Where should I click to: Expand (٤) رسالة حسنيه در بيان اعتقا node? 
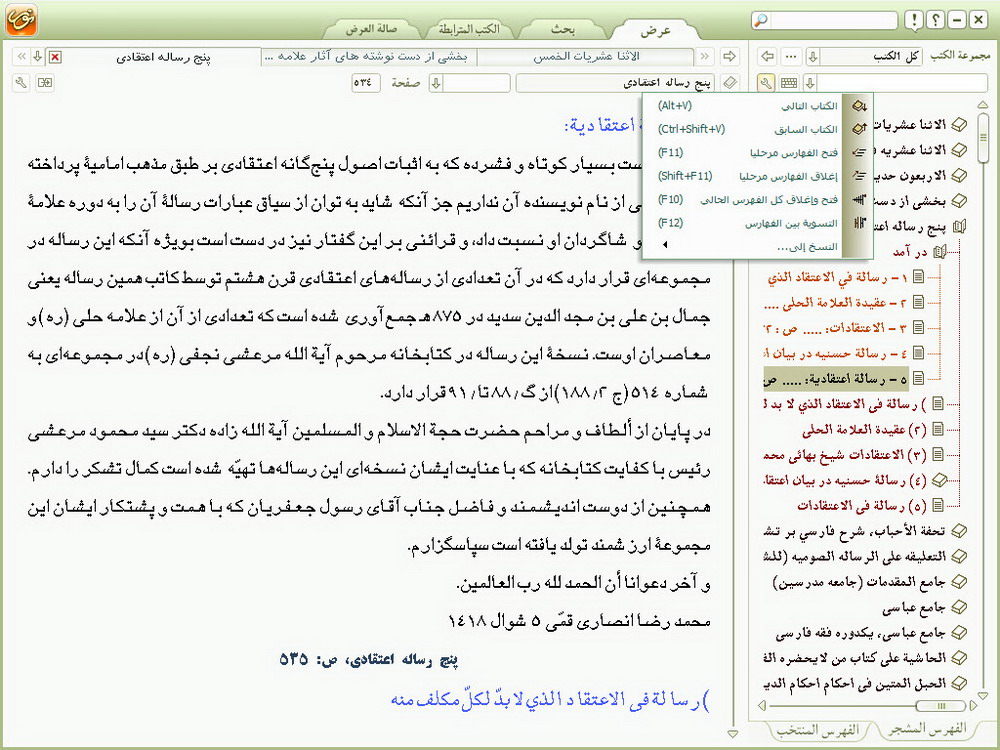[938, 480]
